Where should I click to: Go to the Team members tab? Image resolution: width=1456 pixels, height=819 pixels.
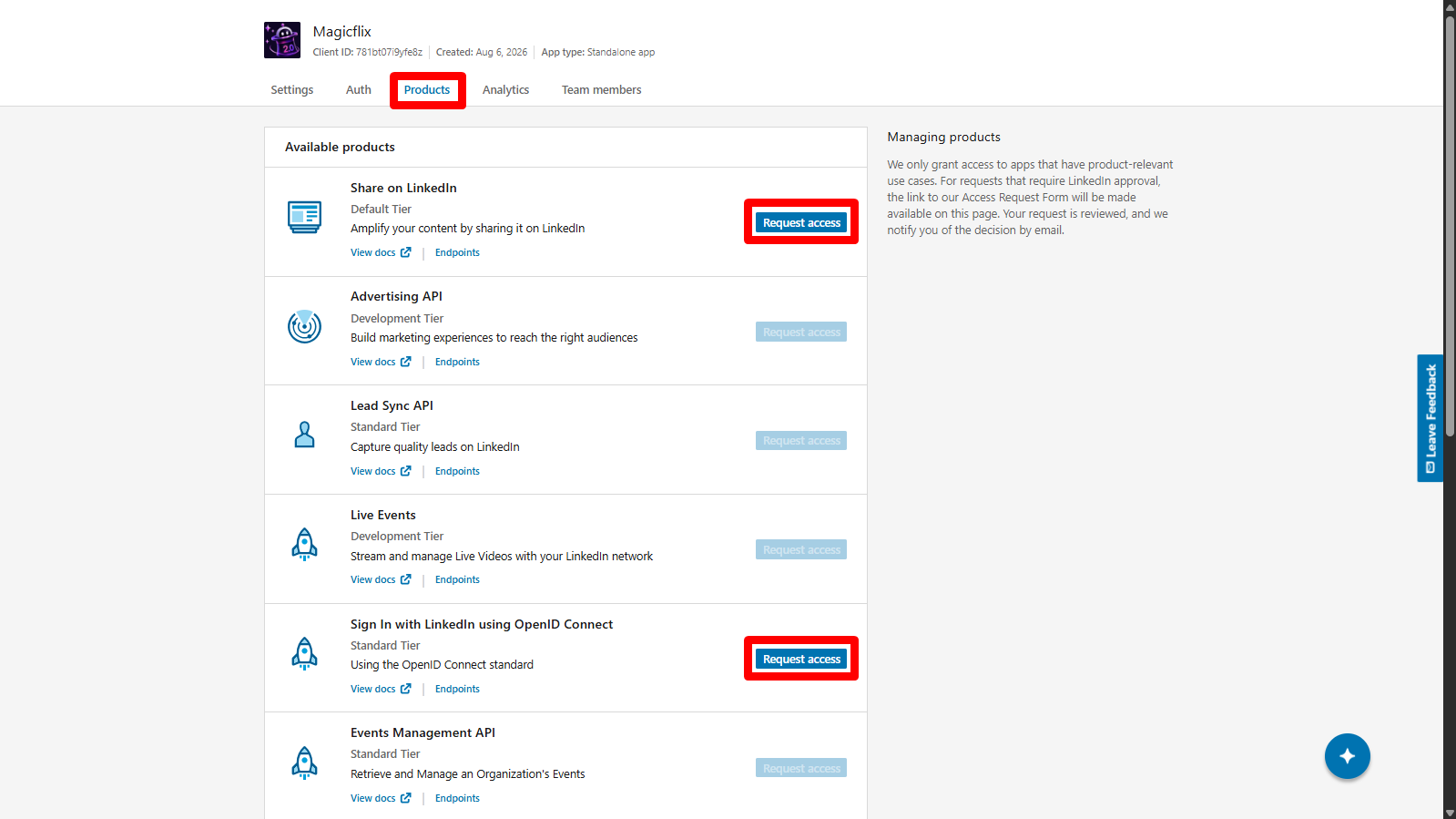click(602, 90)
